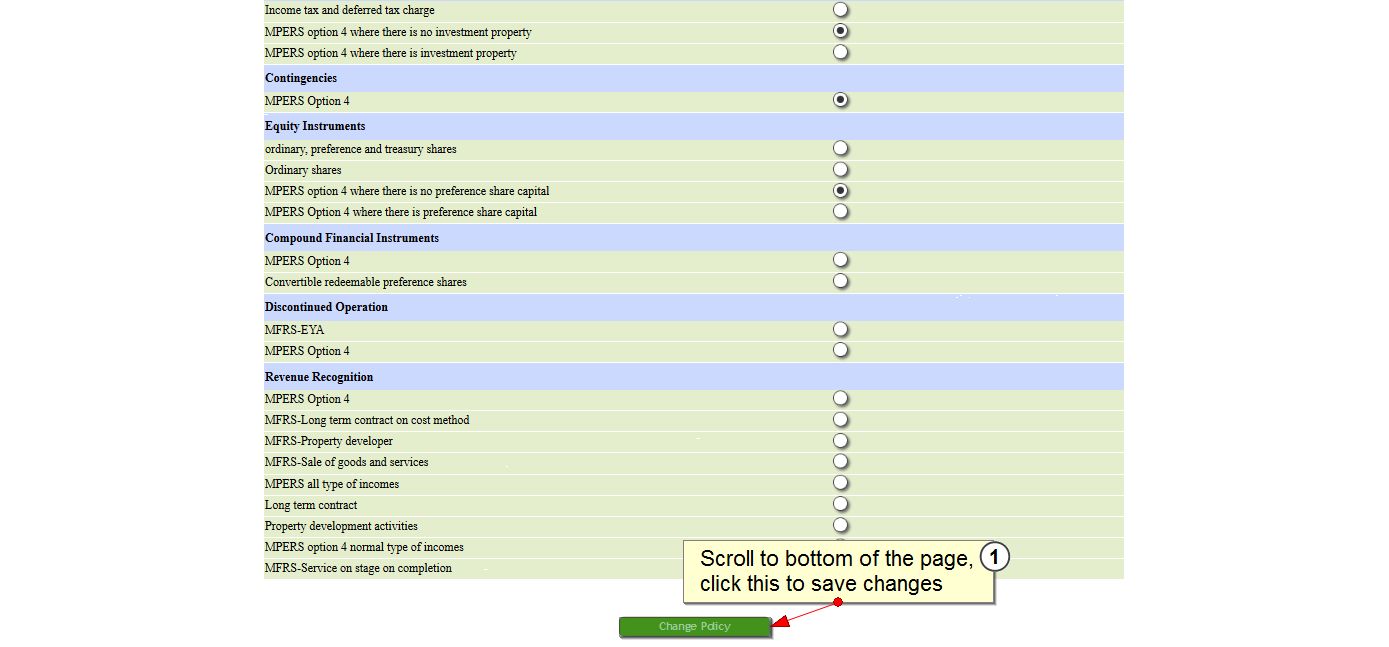Choose MPERS option 4 with no investment property
The height and width of the screenshot is (647, 1389).
coord(841,31)
